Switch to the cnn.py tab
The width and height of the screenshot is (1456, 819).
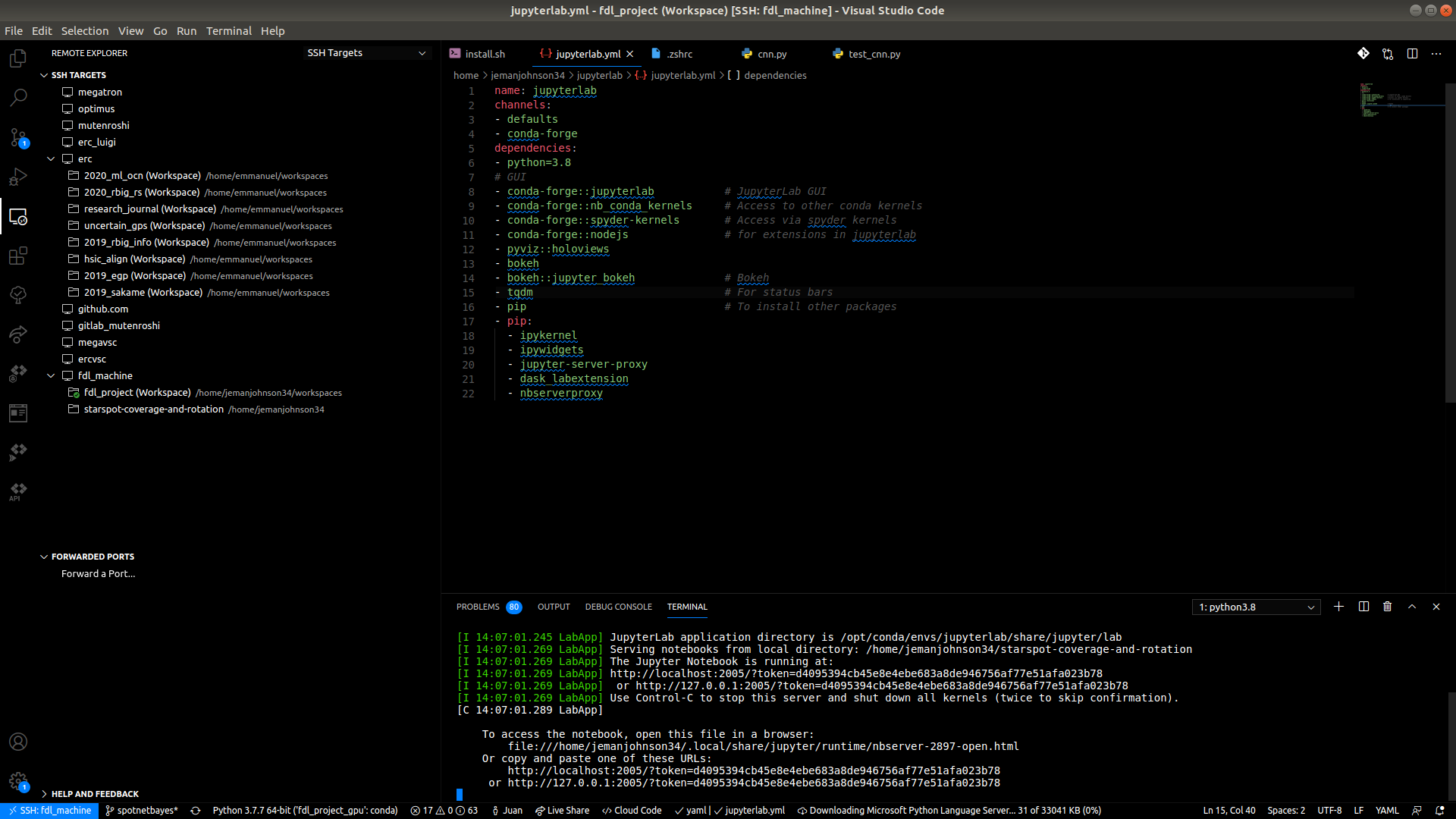tap(772, 54)
